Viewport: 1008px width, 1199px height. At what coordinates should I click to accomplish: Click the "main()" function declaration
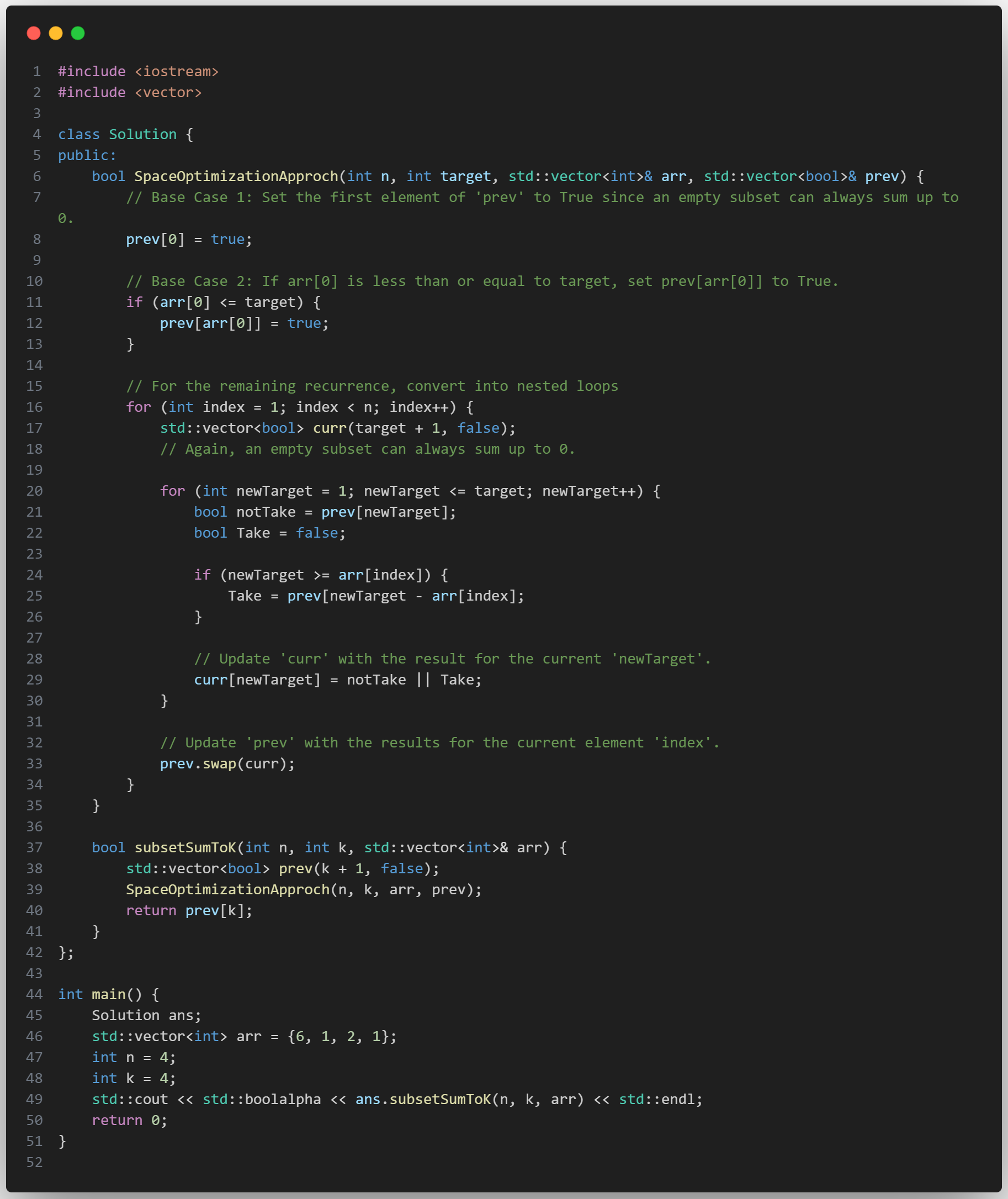point(116,994)
